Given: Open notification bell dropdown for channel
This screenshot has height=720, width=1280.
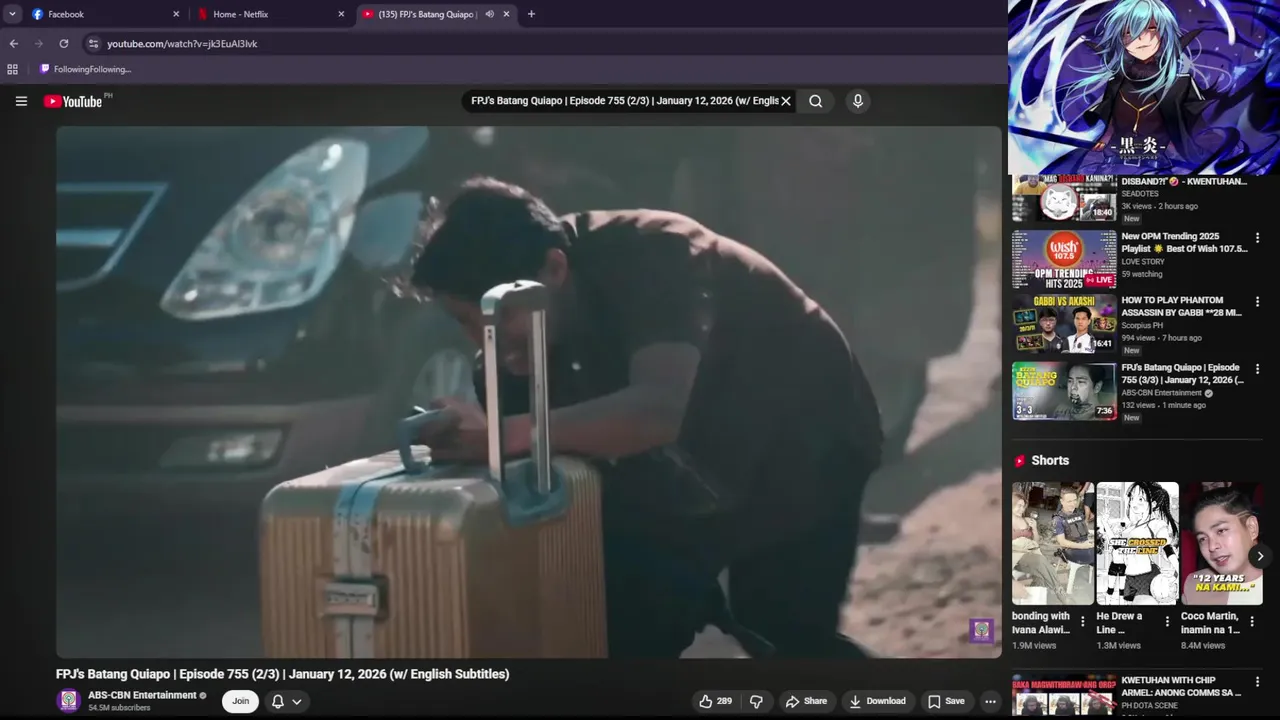Looking at the screenshot, I should 286,701.
